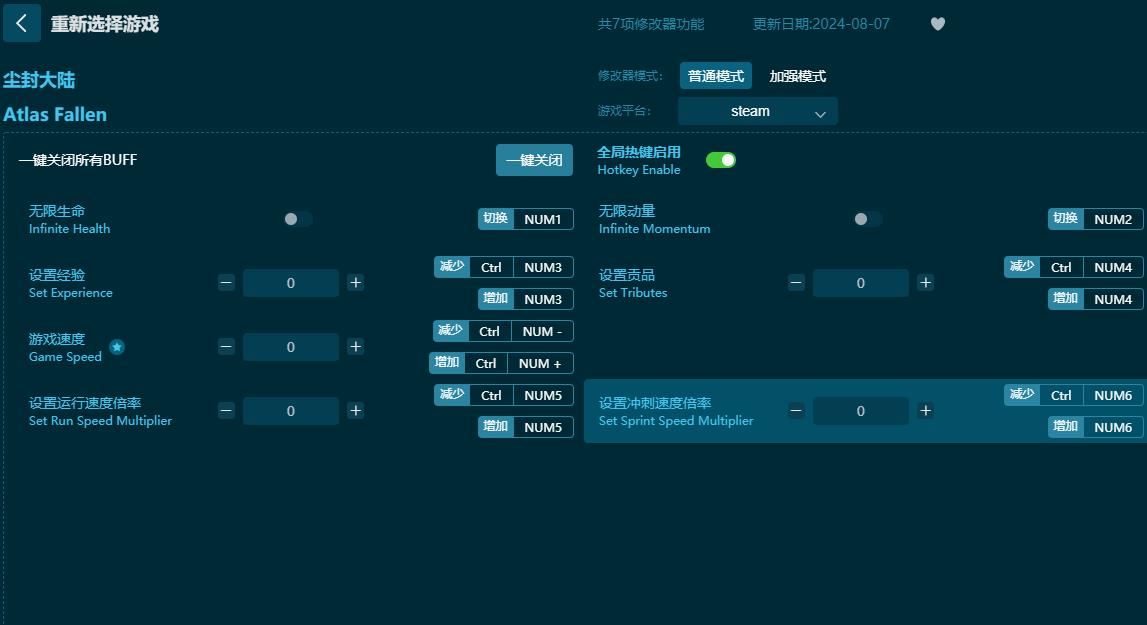1147x625 pixels.
Task: Click the heart favorite icon
Action: point(937,23)
